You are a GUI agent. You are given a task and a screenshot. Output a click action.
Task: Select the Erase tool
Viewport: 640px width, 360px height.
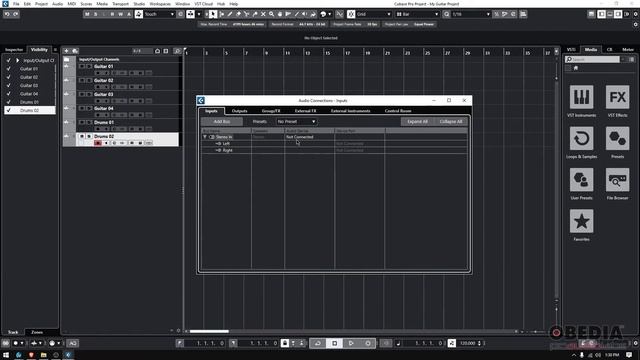point(238,14)
